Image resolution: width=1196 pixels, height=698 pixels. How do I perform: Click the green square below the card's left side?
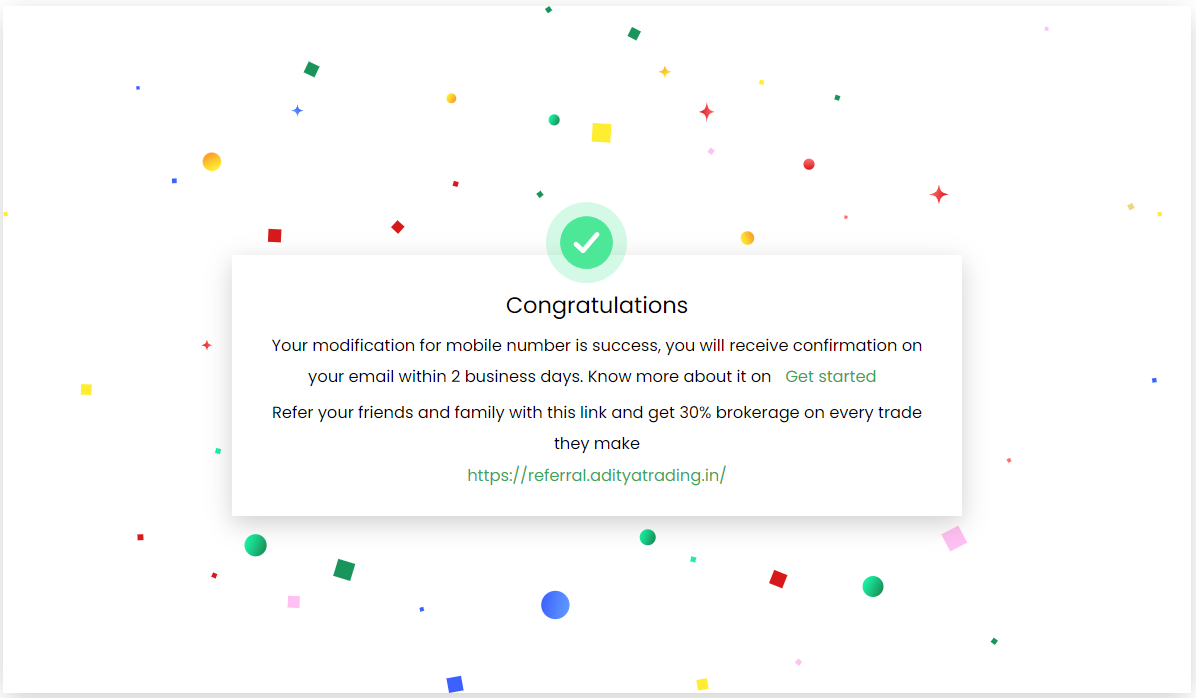pyautogui.click(x=344, y=570)
